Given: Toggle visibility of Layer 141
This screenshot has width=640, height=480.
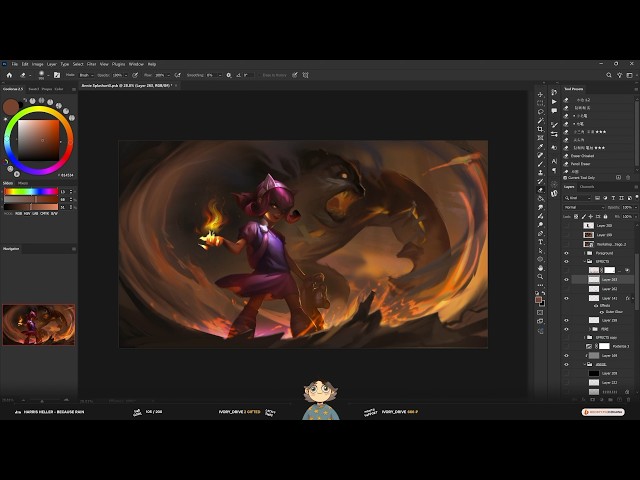Looking at the screenshot, I should [x=566, y=298].
